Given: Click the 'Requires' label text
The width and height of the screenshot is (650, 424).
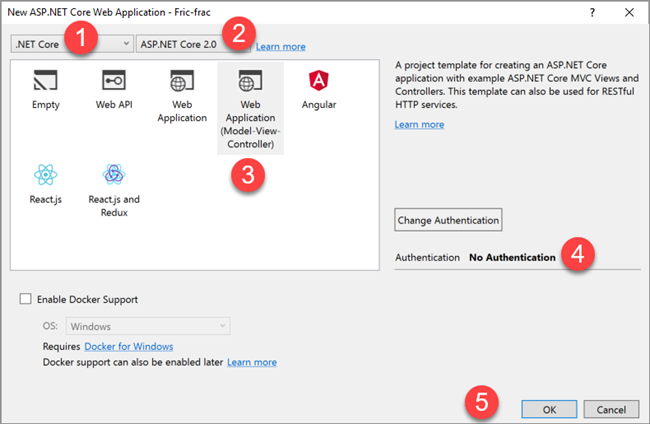Looking at the screenshot, I should pos(61,346).
